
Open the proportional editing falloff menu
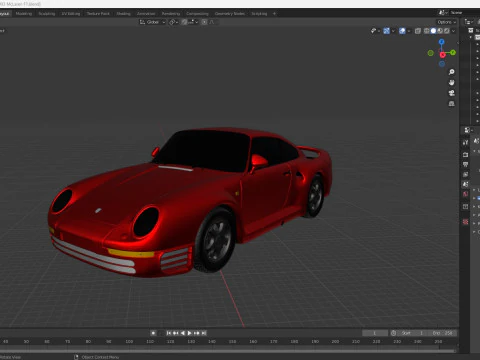pyautogui.click(x=211, y=22)
